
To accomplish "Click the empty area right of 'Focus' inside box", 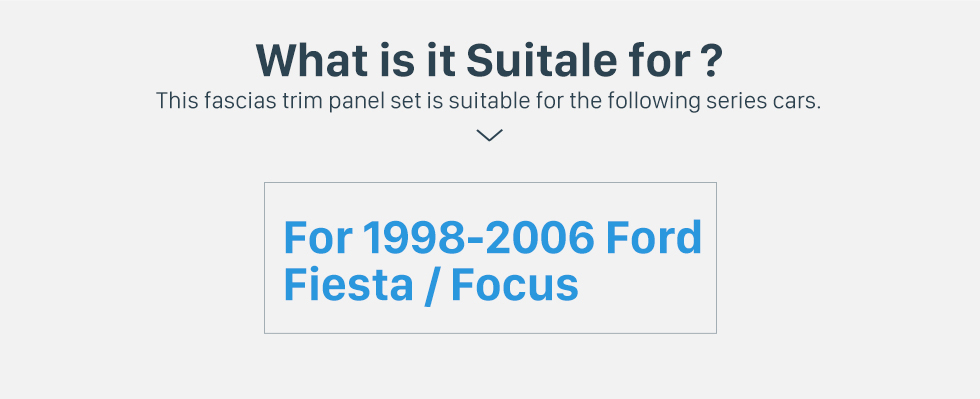I will point(647,285).
